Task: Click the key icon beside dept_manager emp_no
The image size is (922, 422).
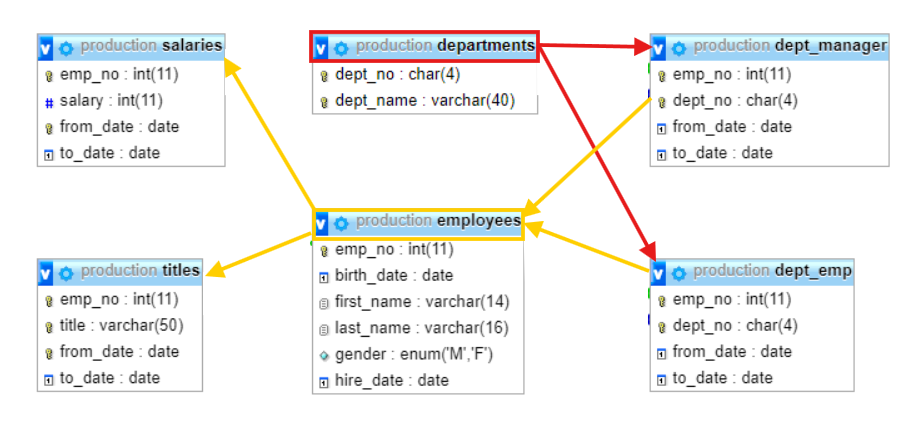Action: [x=662, y=76]
